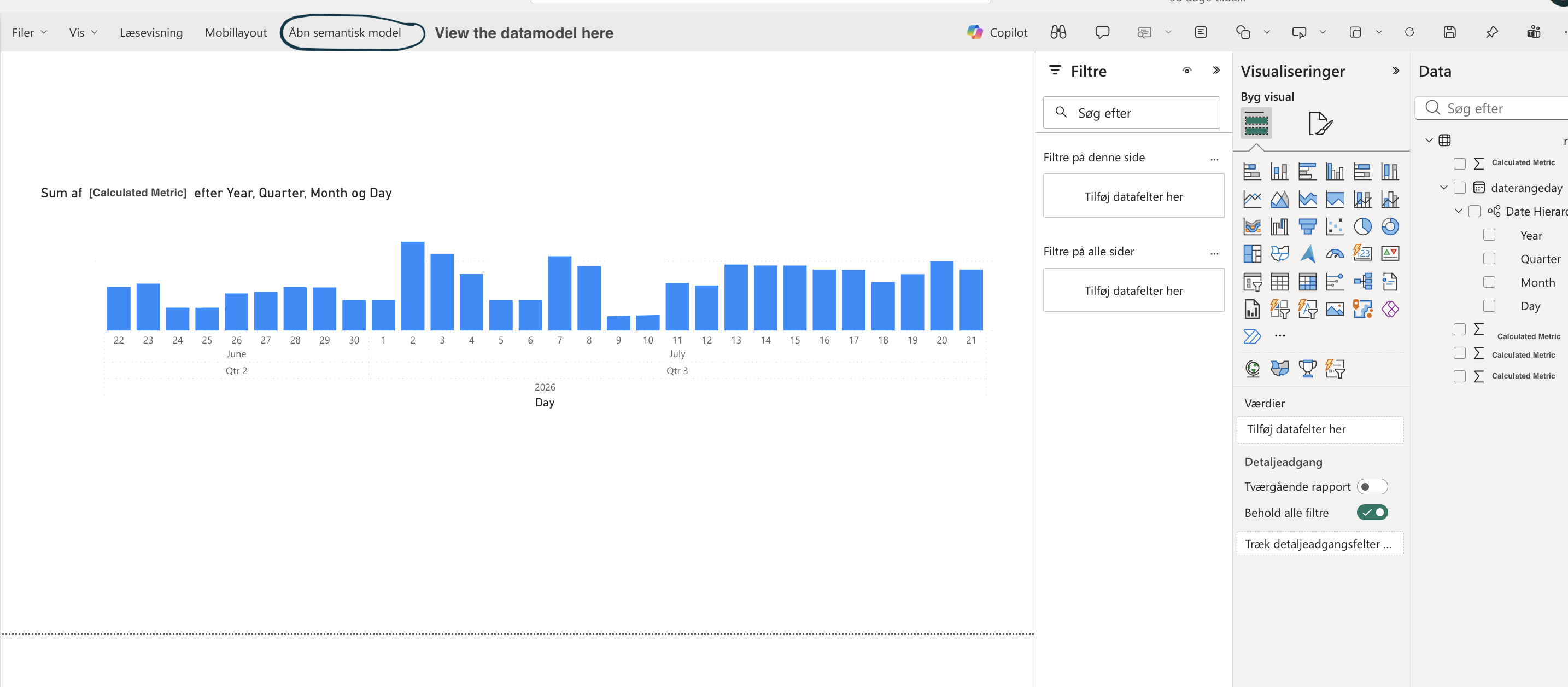Open the Vis menu

[83, 33]
